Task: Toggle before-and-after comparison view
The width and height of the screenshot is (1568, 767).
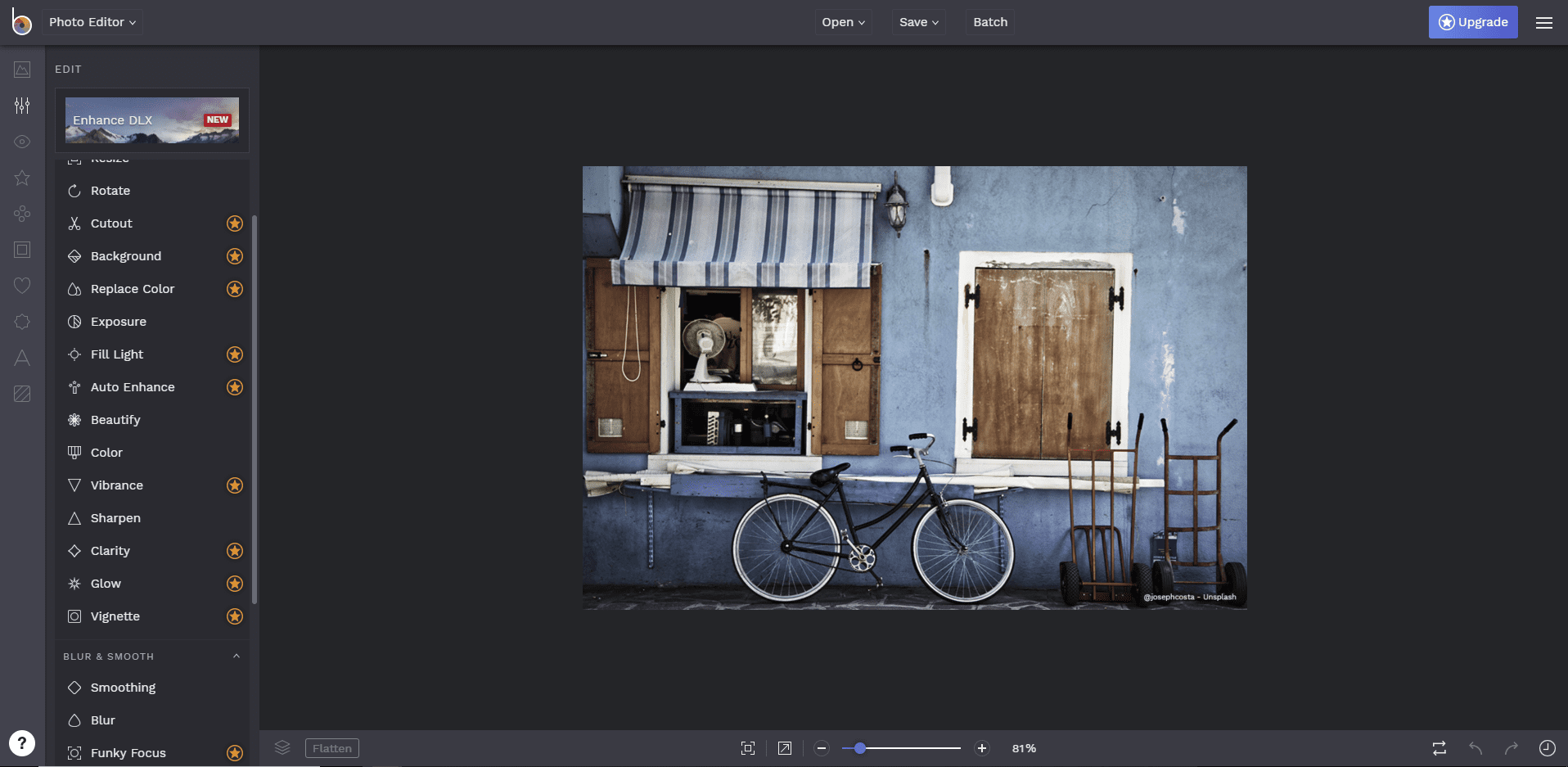Action: (1439, 747)
